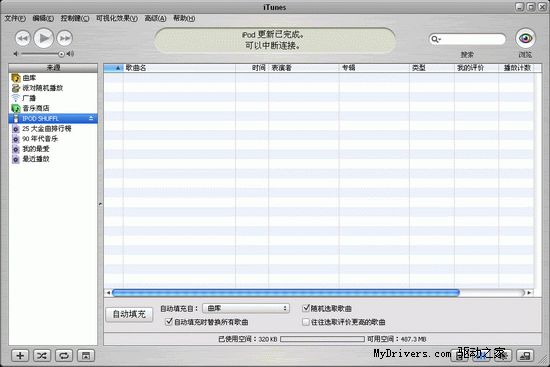Sort by the 类型 column header

[432, 68]
